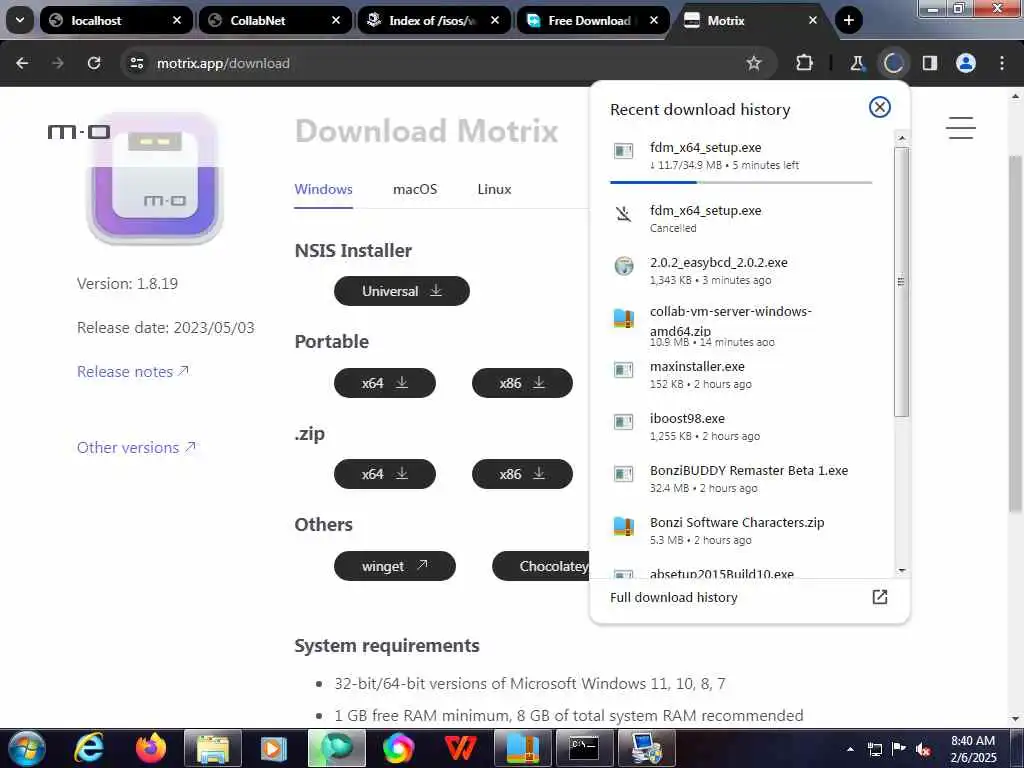
Task: Click the in-progress fdm_x64_setup.exe download
Action: (x=741, y=155)
